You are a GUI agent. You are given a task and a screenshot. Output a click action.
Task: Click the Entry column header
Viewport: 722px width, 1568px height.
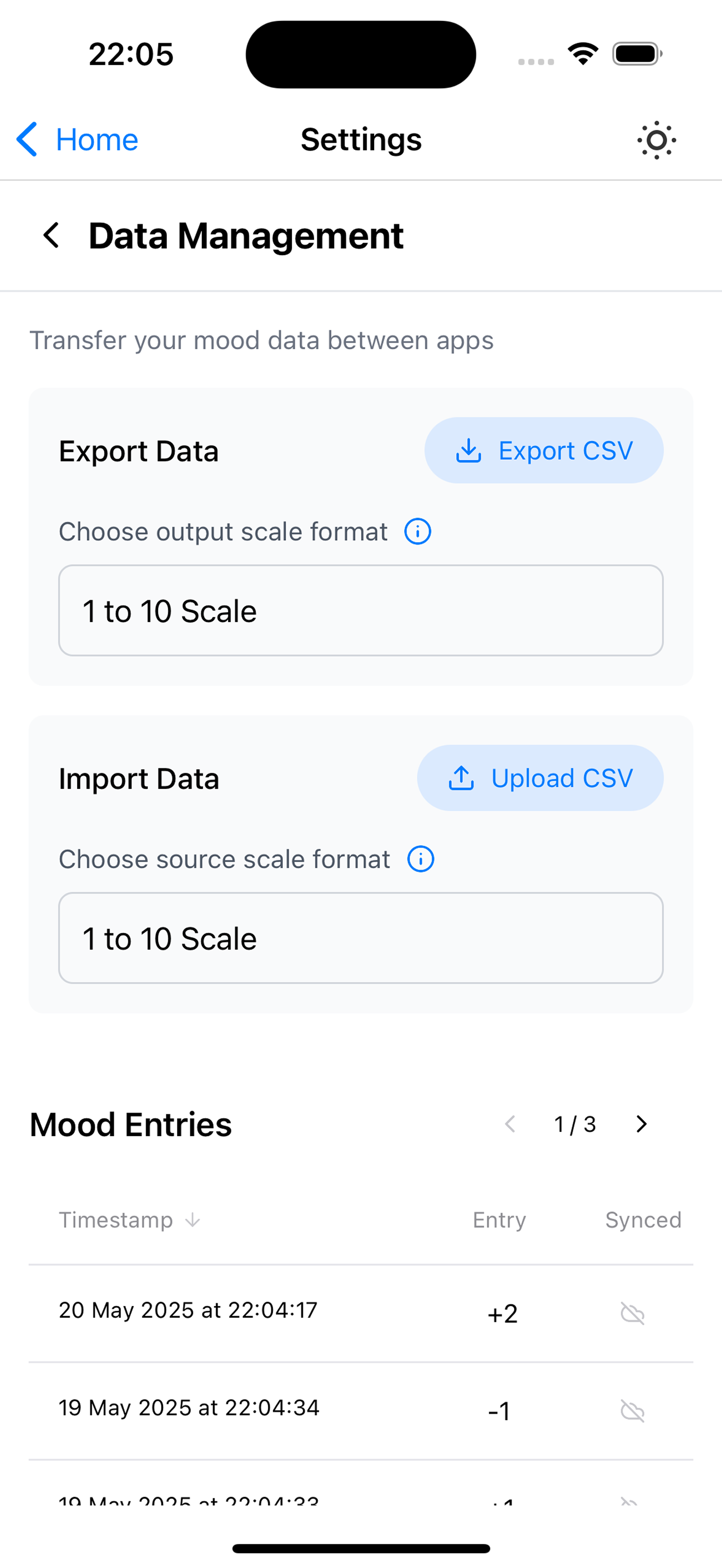coord(499,1220)
